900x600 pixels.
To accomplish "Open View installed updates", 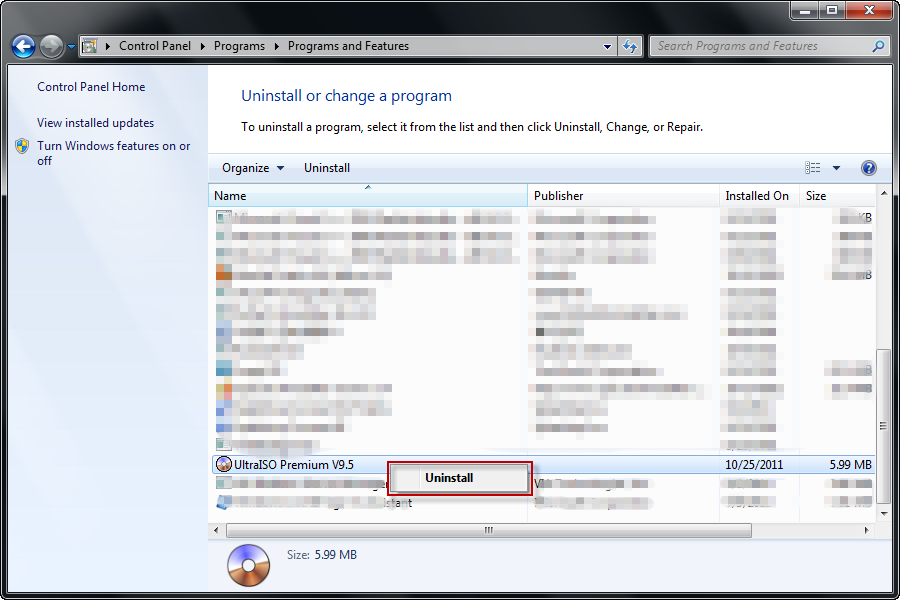I will (x=96, y=123).
